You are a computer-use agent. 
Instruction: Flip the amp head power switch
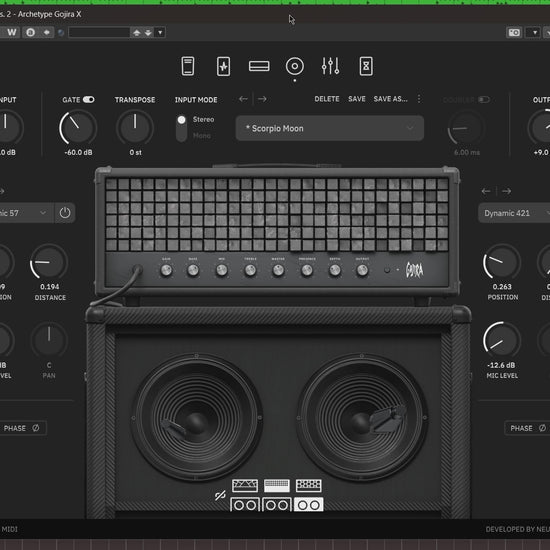(387, 270)
